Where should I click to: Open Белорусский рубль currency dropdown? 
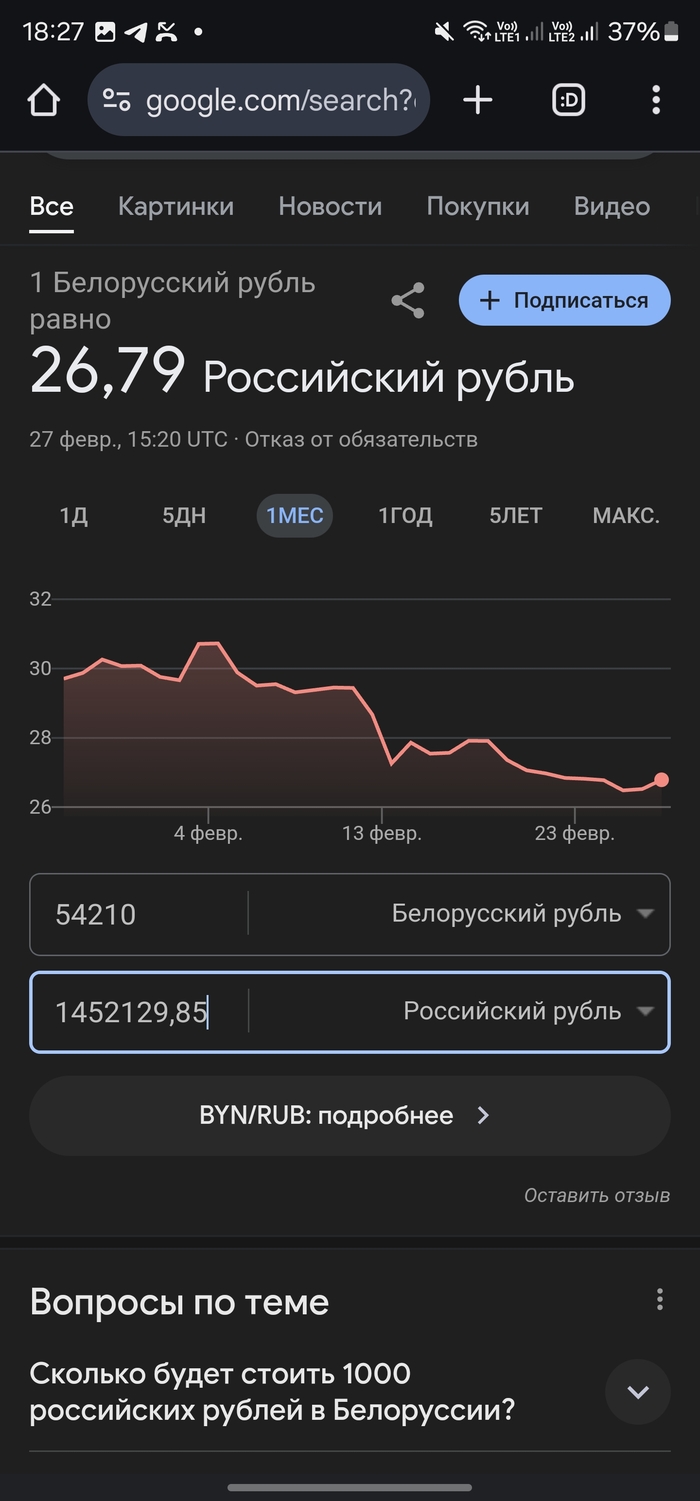pos(522,914)
